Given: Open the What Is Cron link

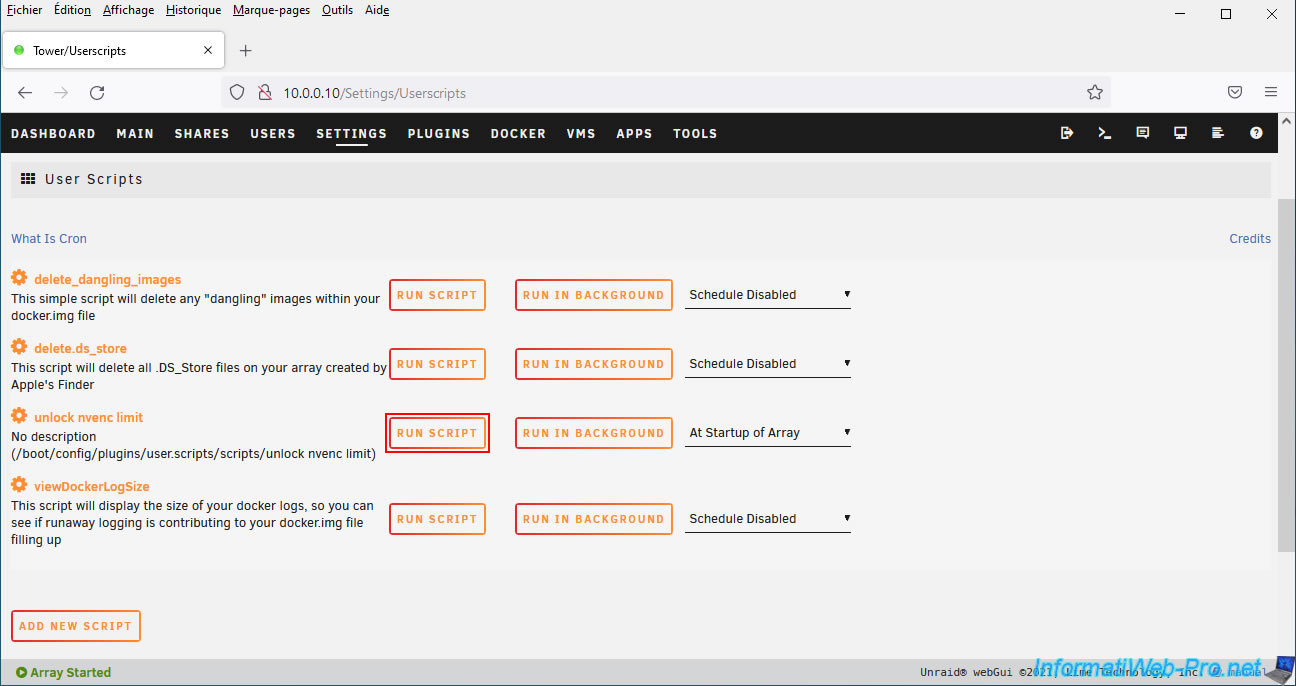Looking at the screenshot, I should (x=49, y=239).
